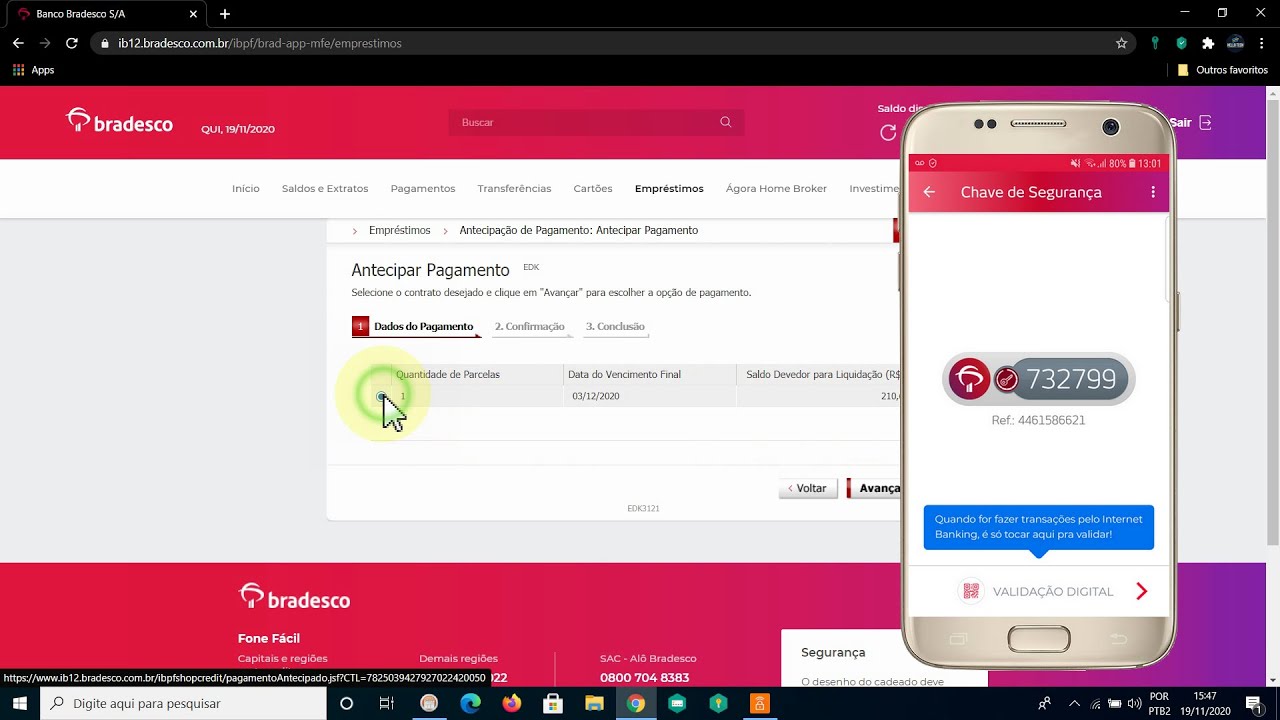Click the Sair logout icon
The height and width of the screenshot is (720, 1280).
(1205, 122)
